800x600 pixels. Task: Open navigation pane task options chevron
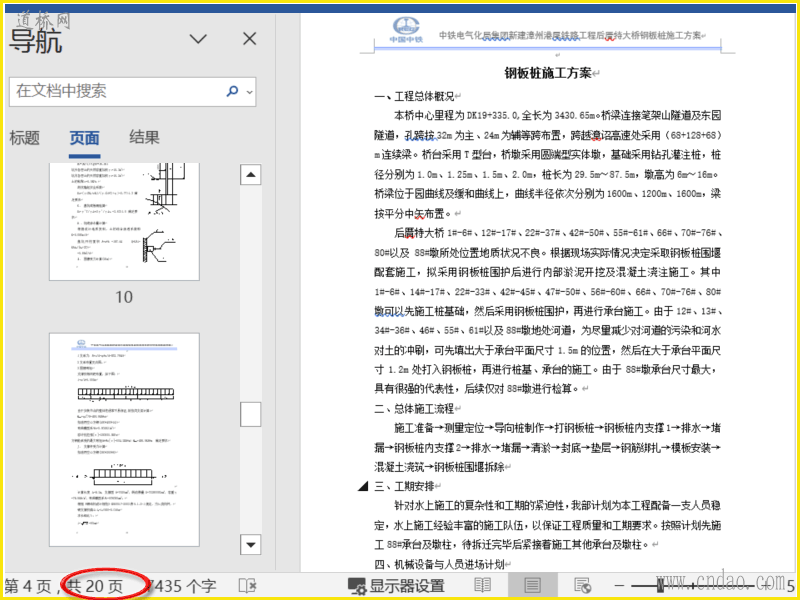(x=198, y=38)
